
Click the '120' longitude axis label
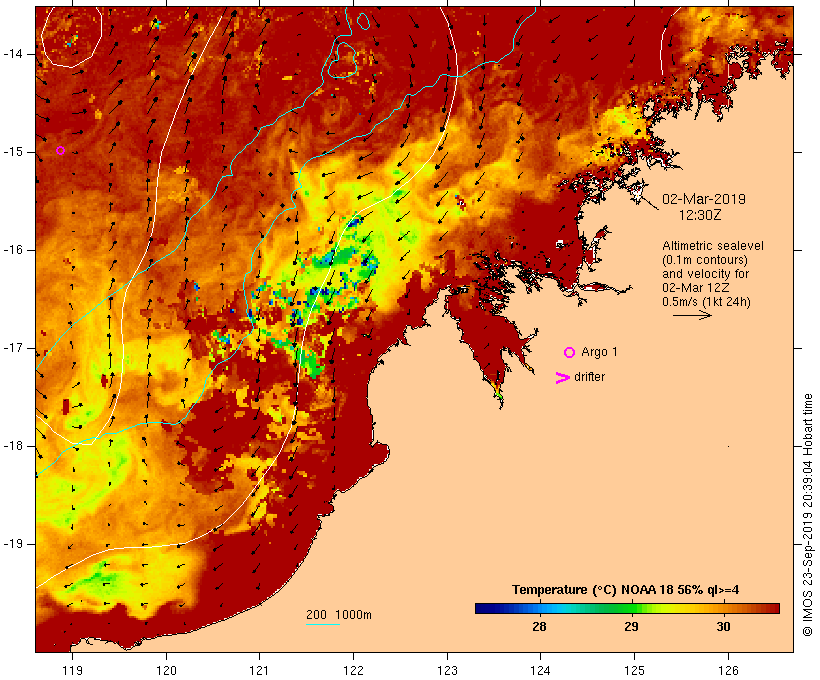[166, 671]
